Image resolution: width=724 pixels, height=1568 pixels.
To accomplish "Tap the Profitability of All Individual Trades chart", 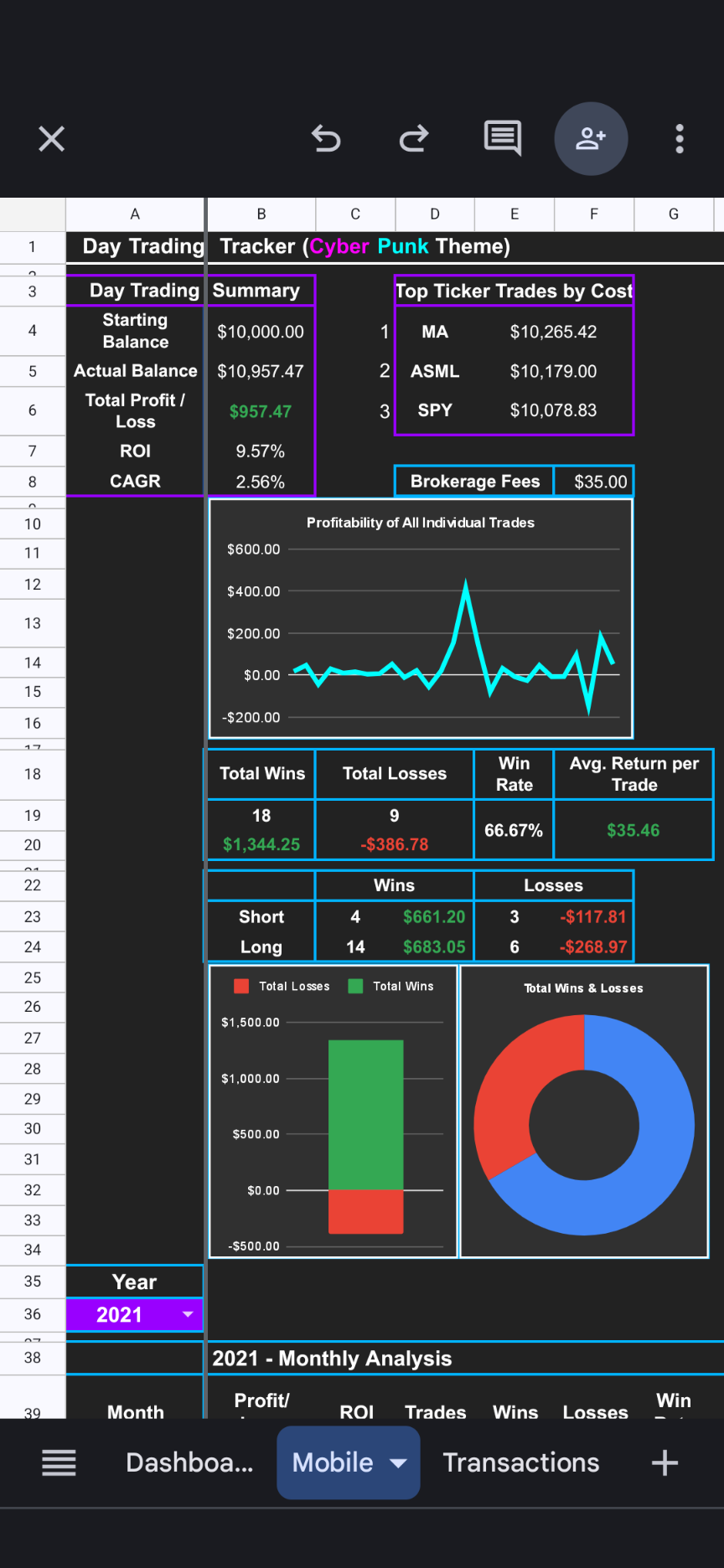I will tap(421, 620).
